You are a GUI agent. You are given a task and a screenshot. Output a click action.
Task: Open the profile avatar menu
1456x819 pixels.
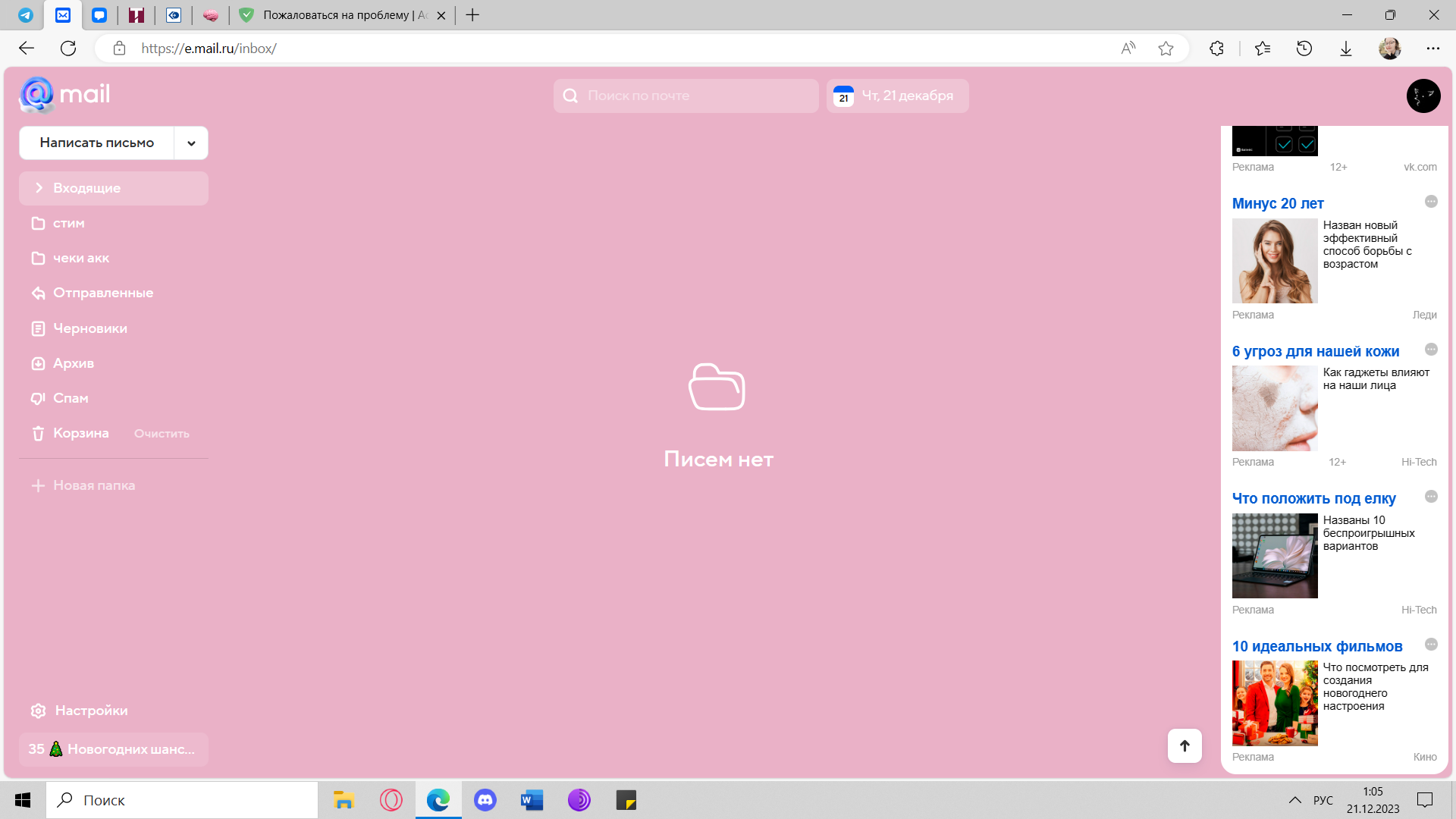click(1423, 96)
